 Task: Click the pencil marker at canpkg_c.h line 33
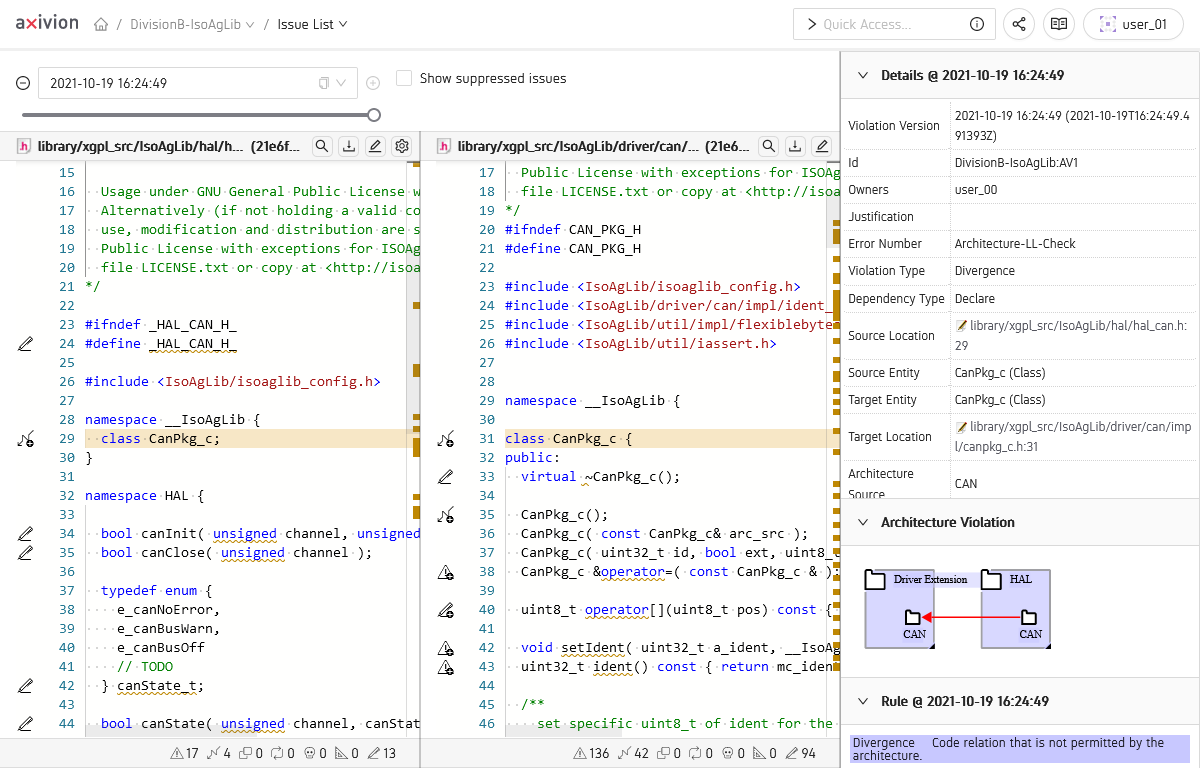click(x=446, y=477)
